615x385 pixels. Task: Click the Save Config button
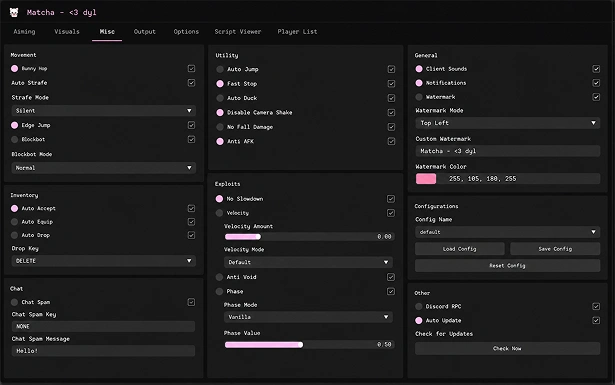click(555, 249)
